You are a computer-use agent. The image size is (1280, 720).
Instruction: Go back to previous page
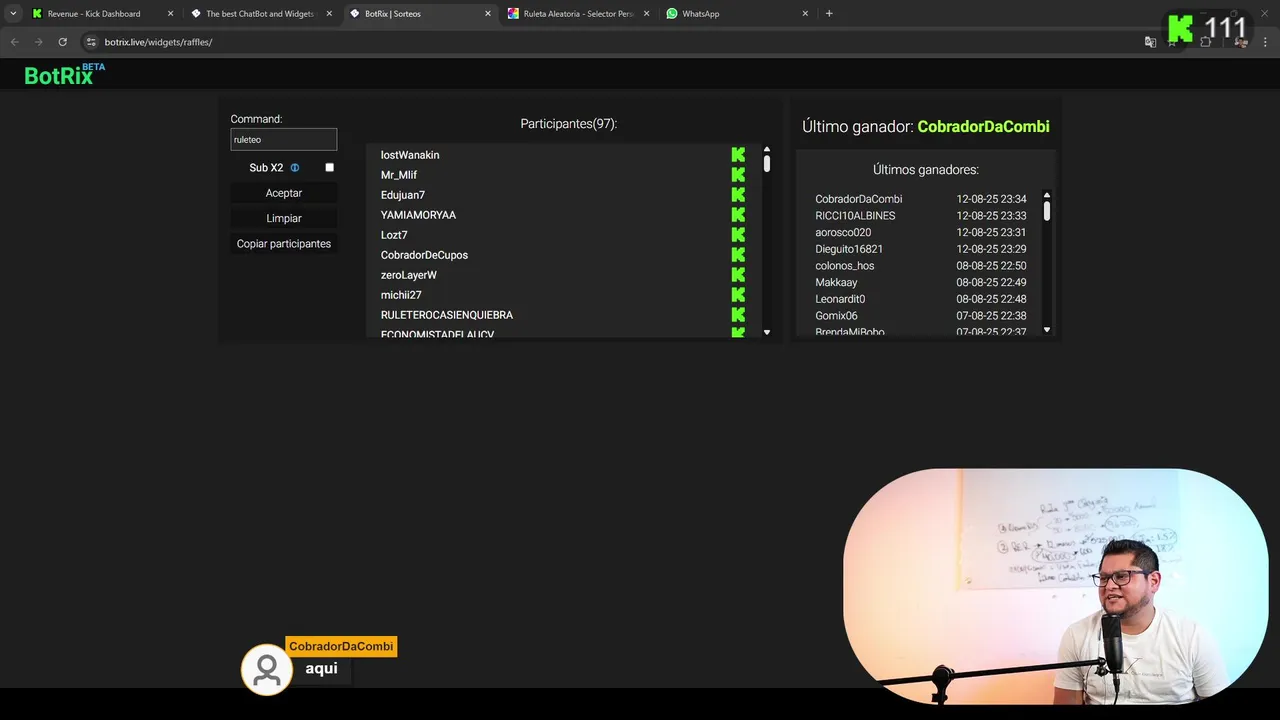(14, 42)
